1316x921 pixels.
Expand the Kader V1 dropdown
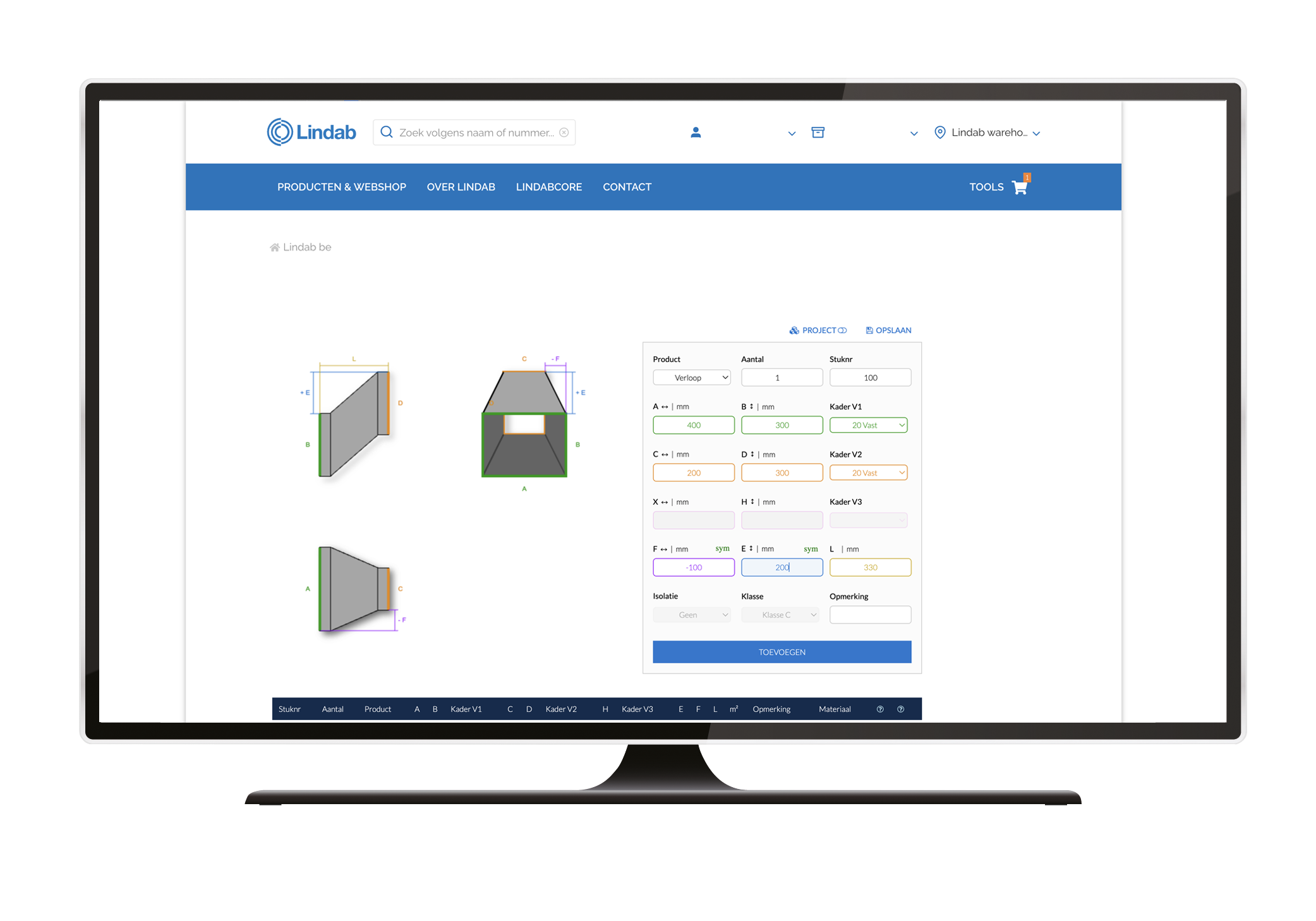click(x=868, y=425)
